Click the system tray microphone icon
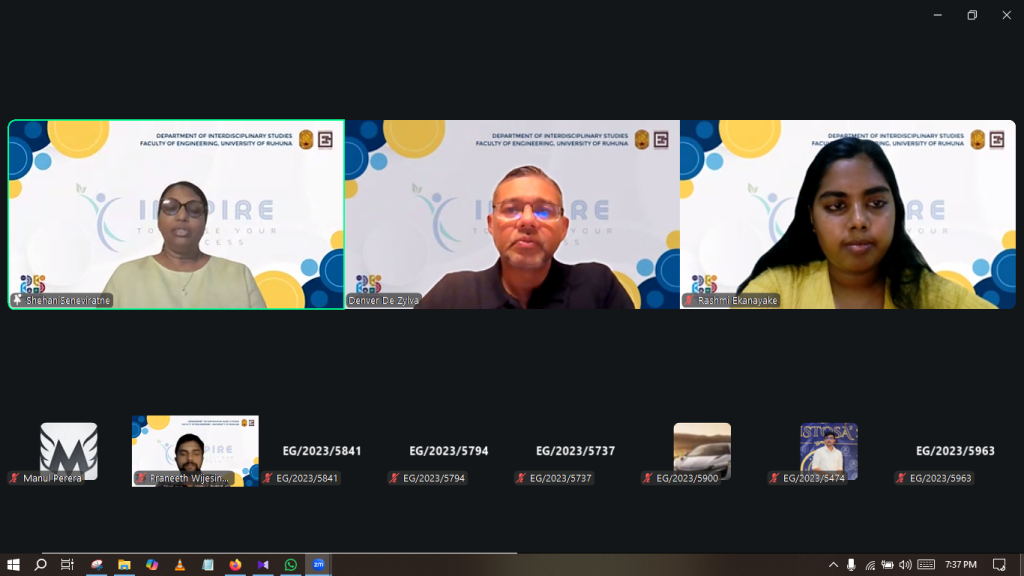Image resolution: width=1024 pixels, height=576 pixels. point(851,565)
